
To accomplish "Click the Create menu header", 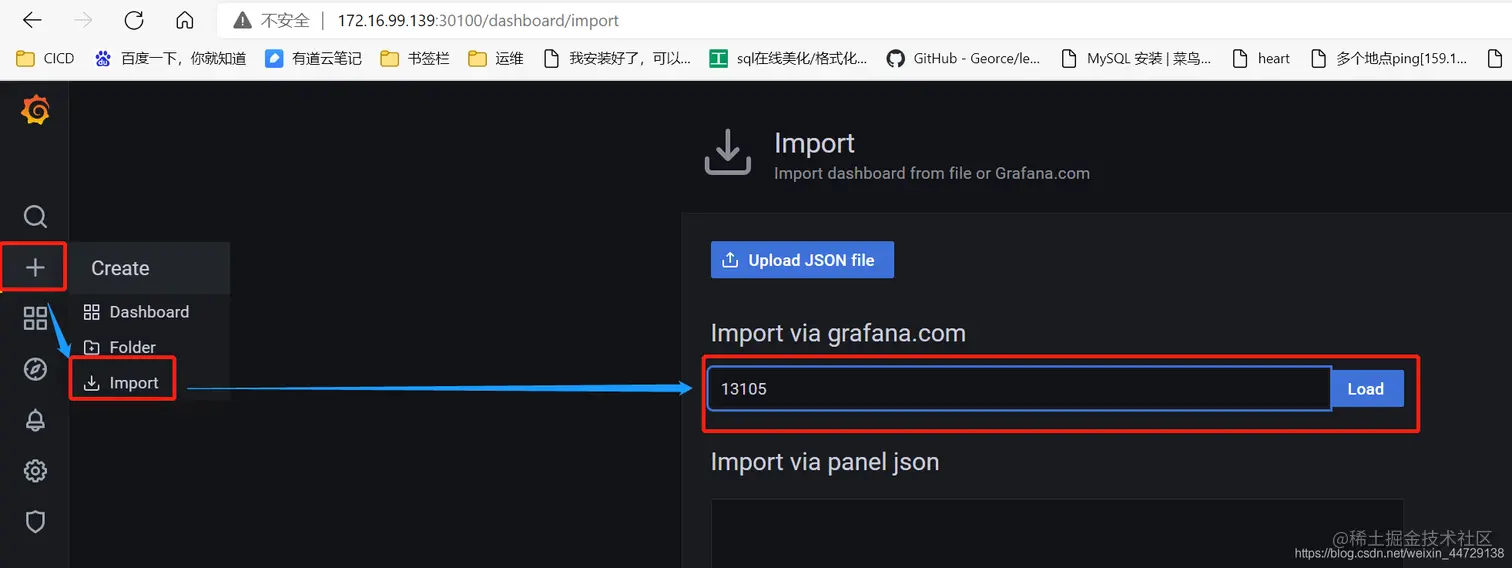I will coord(149,268).
